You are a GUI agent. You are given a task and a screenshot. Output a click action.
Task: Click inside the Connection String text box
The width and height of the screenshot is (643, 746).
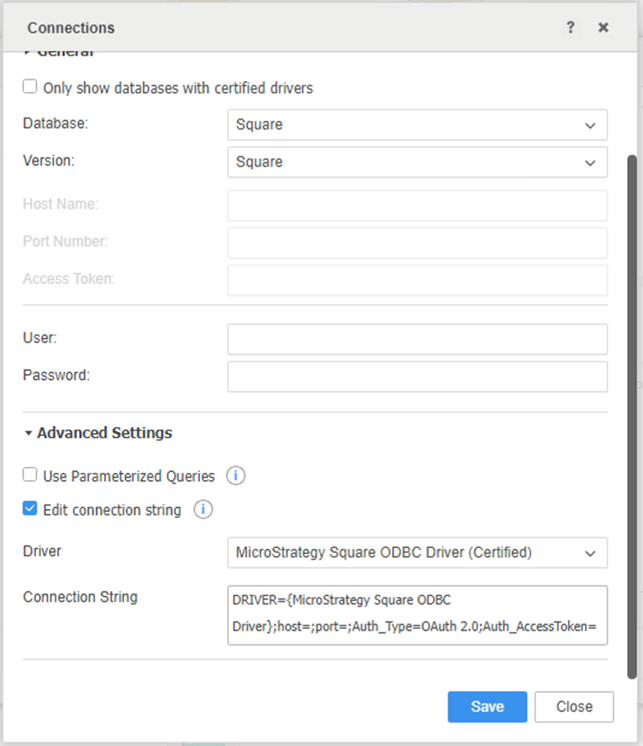(417, 615)
